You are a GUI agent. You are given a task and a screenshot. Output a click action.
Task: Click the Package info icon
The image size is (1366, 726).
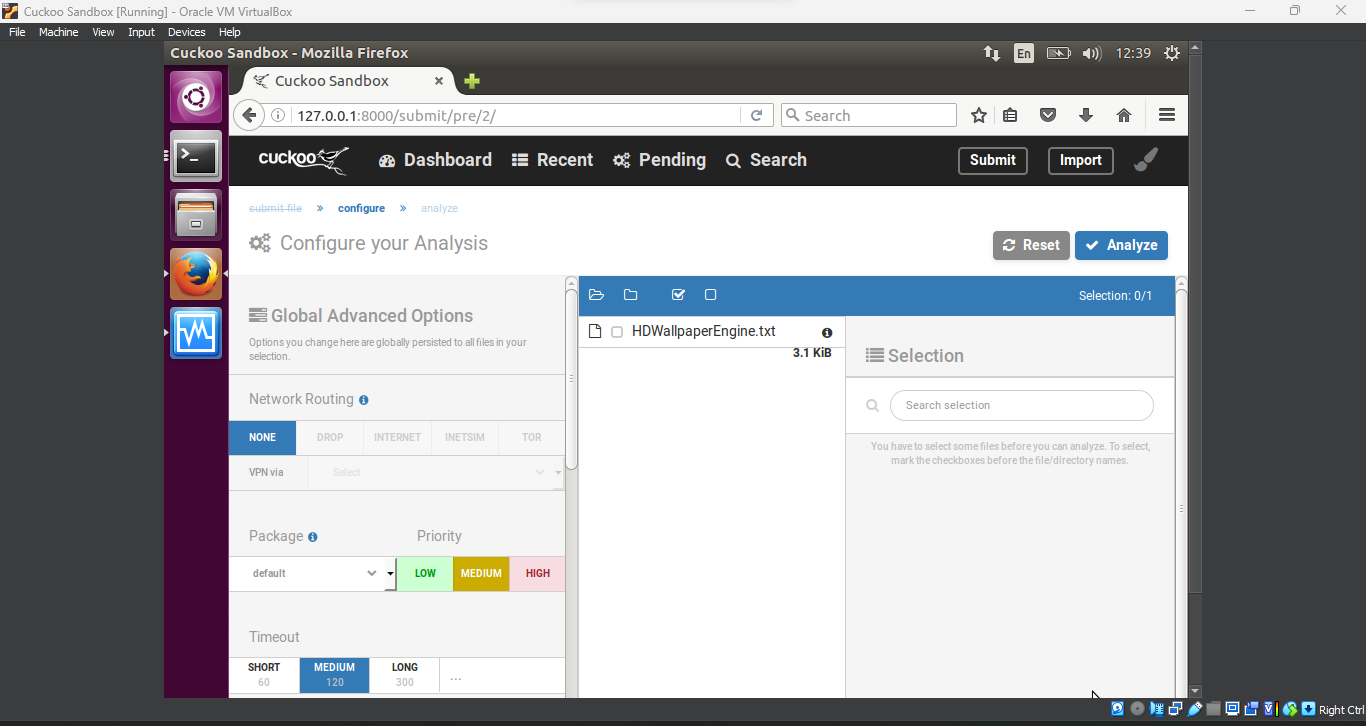(312, 537)
